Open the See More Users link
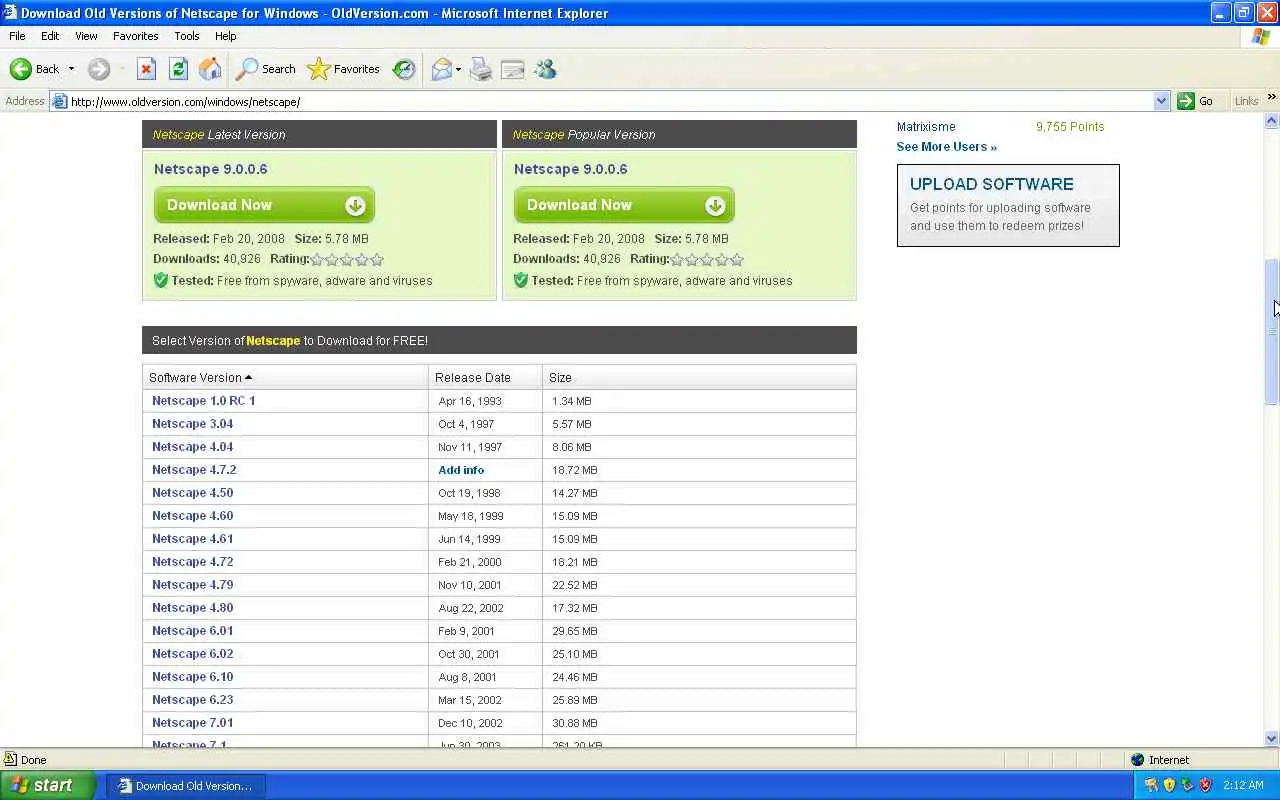Screen dimensions: 1280x800 coord(946,147)
